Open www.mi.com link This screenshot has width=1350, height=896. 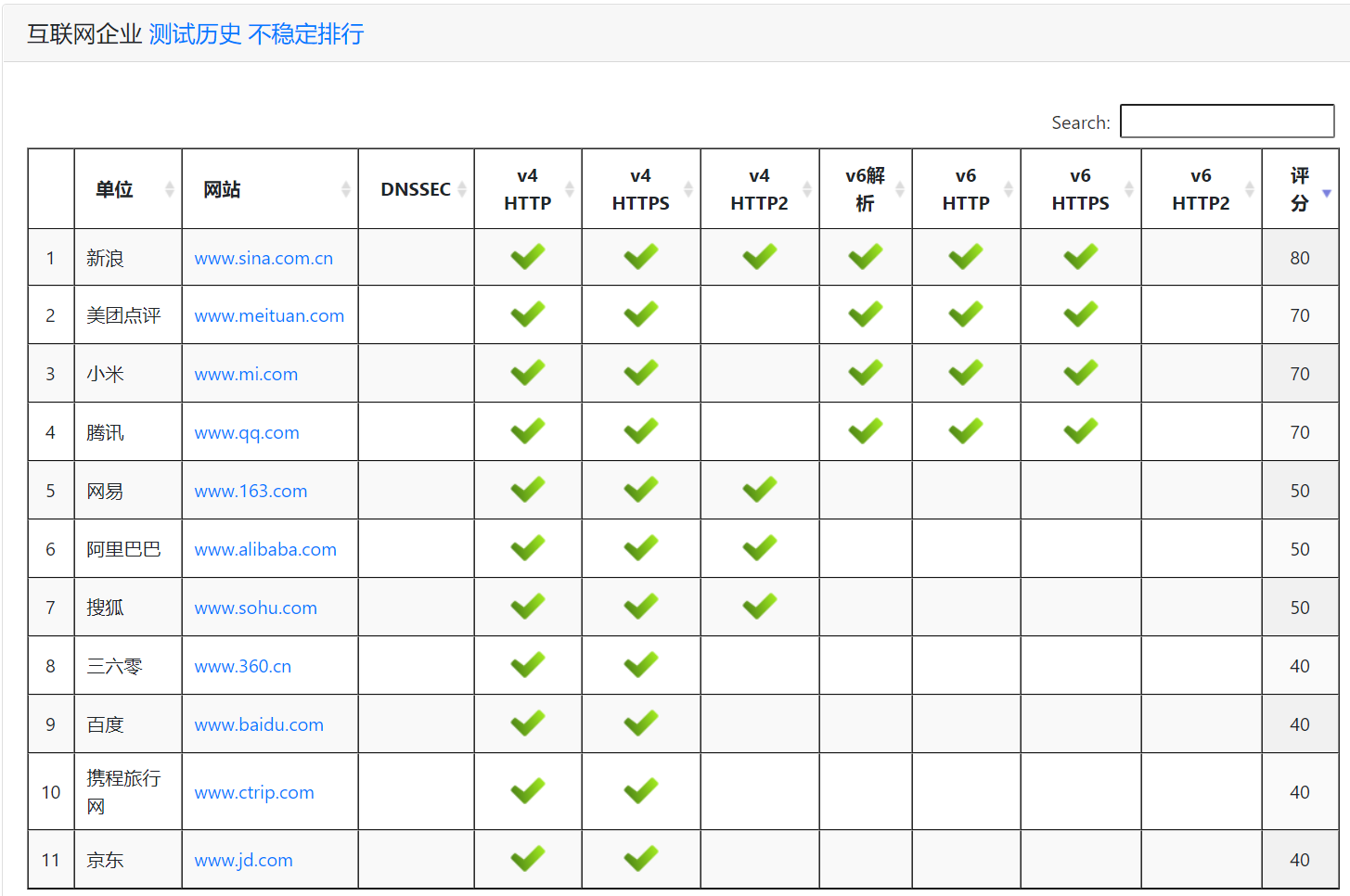246,375
